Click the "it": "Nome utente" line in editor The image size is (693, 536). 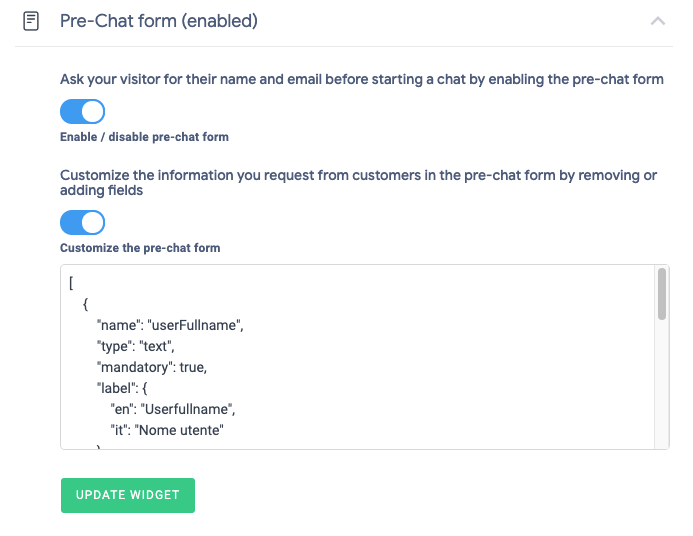click(166, 430)
